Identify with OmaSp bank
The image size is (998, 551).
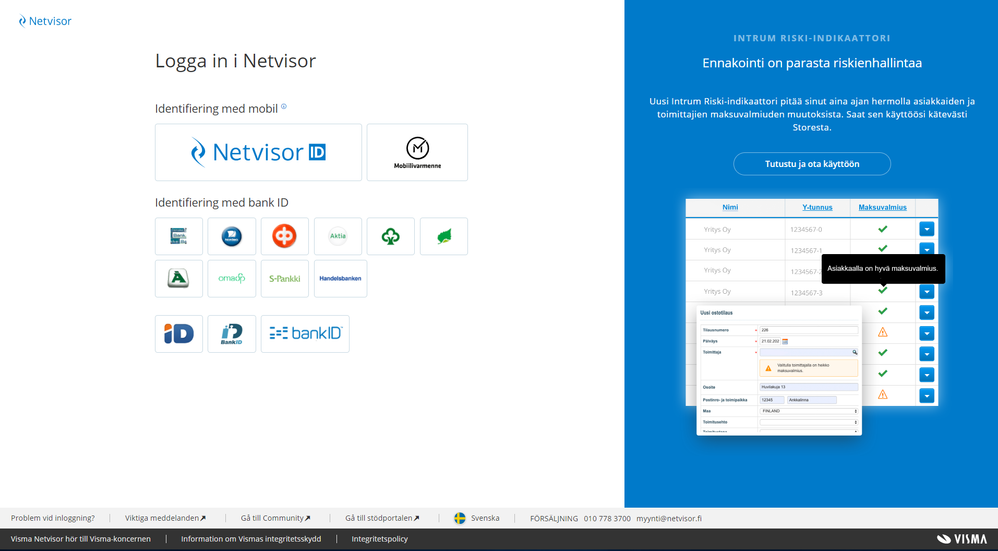coord(232,278)
